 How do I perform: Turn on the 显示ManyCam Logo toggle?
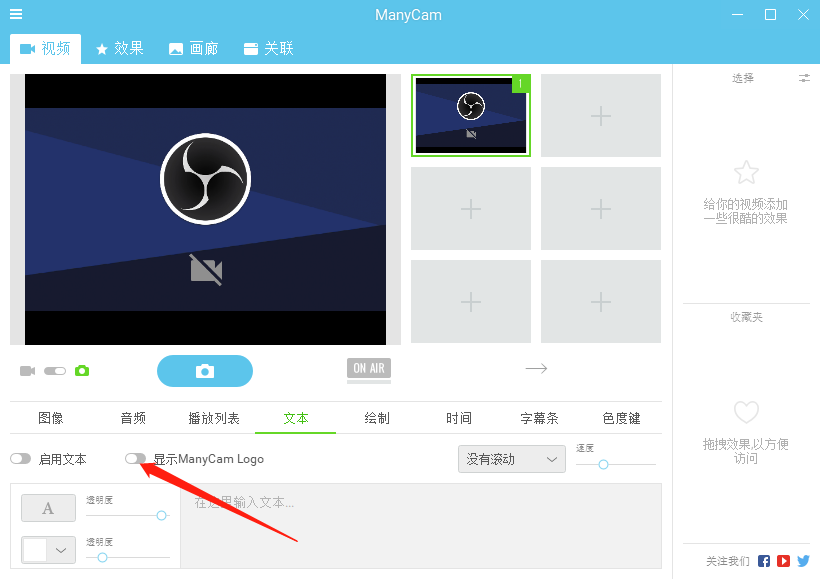[135, 459]
